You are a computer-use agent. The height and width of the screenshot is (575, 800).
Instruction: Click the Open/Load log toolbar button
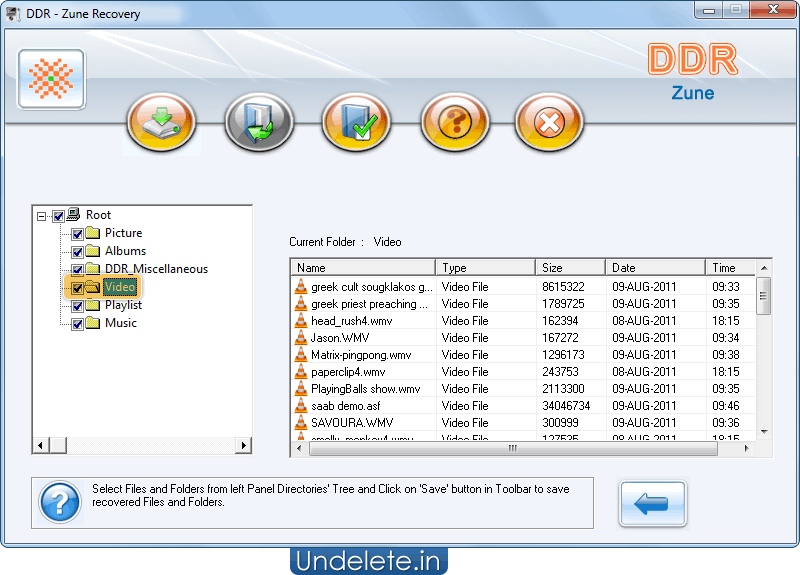click(x=259, y=122)
